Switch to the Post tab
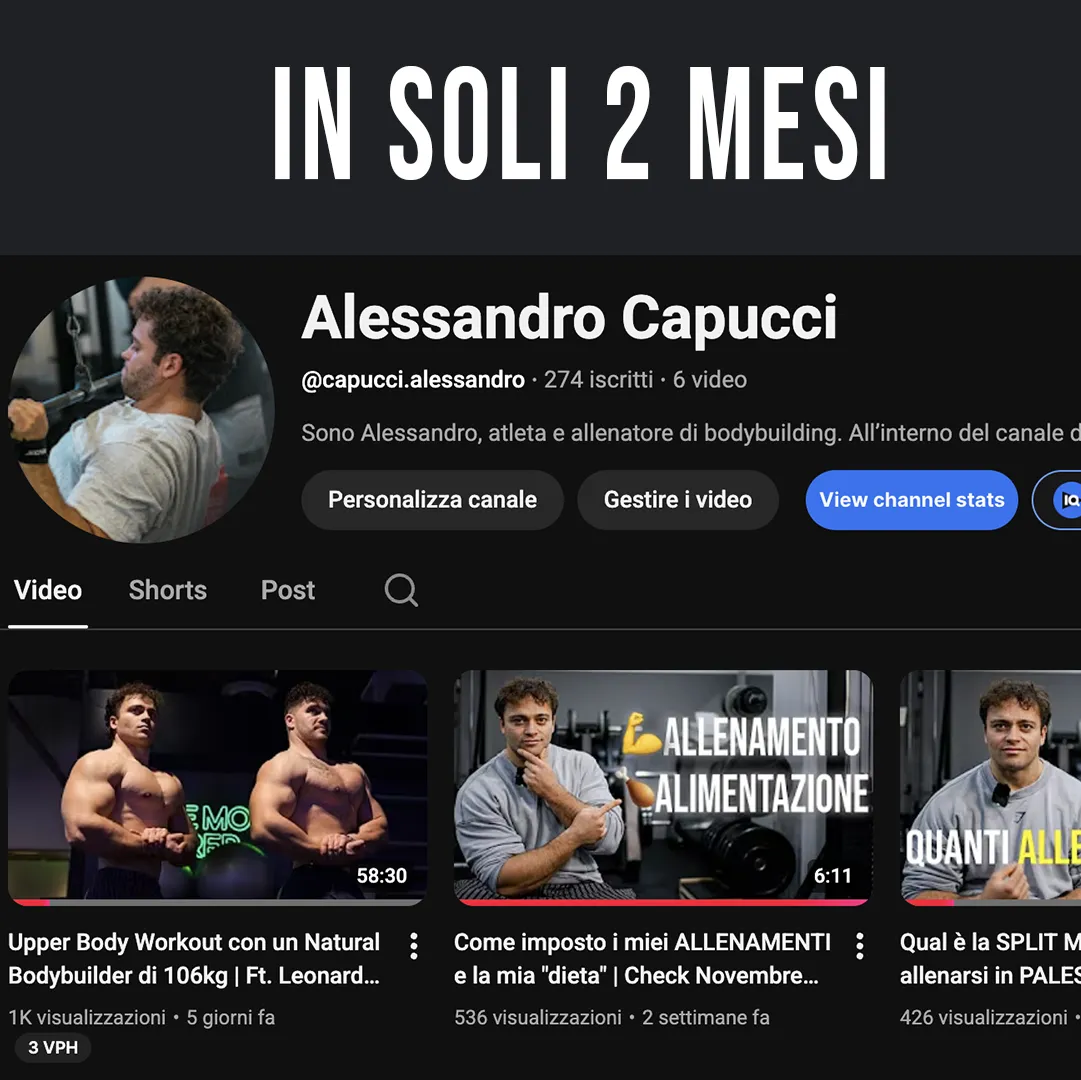1081x1080 pixels. pos(287,590)
